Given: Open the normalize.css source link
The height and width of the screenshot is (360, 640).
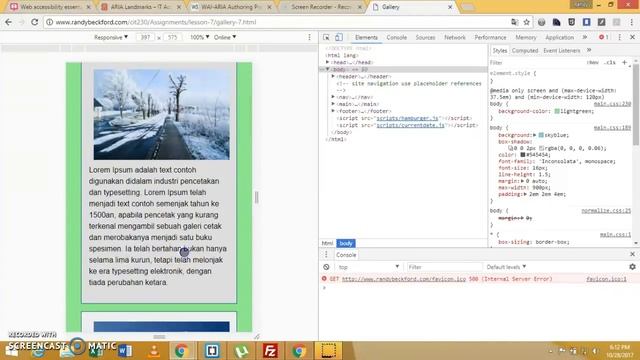Looking at the screenshot, I should pyautogui.click(x=606, y=211).
